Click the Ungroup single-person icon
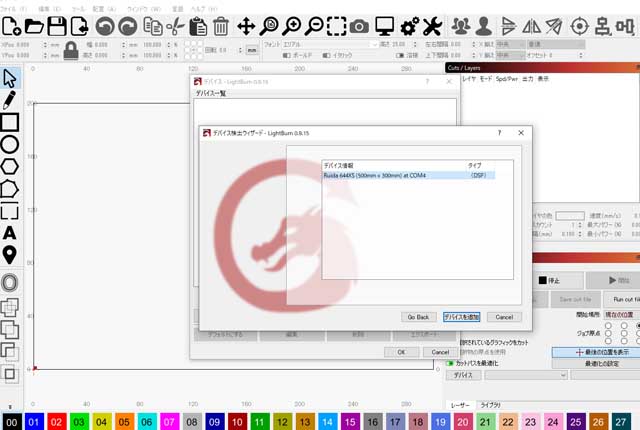The height and width of the screenshot is (430, 640). point(484,27)
